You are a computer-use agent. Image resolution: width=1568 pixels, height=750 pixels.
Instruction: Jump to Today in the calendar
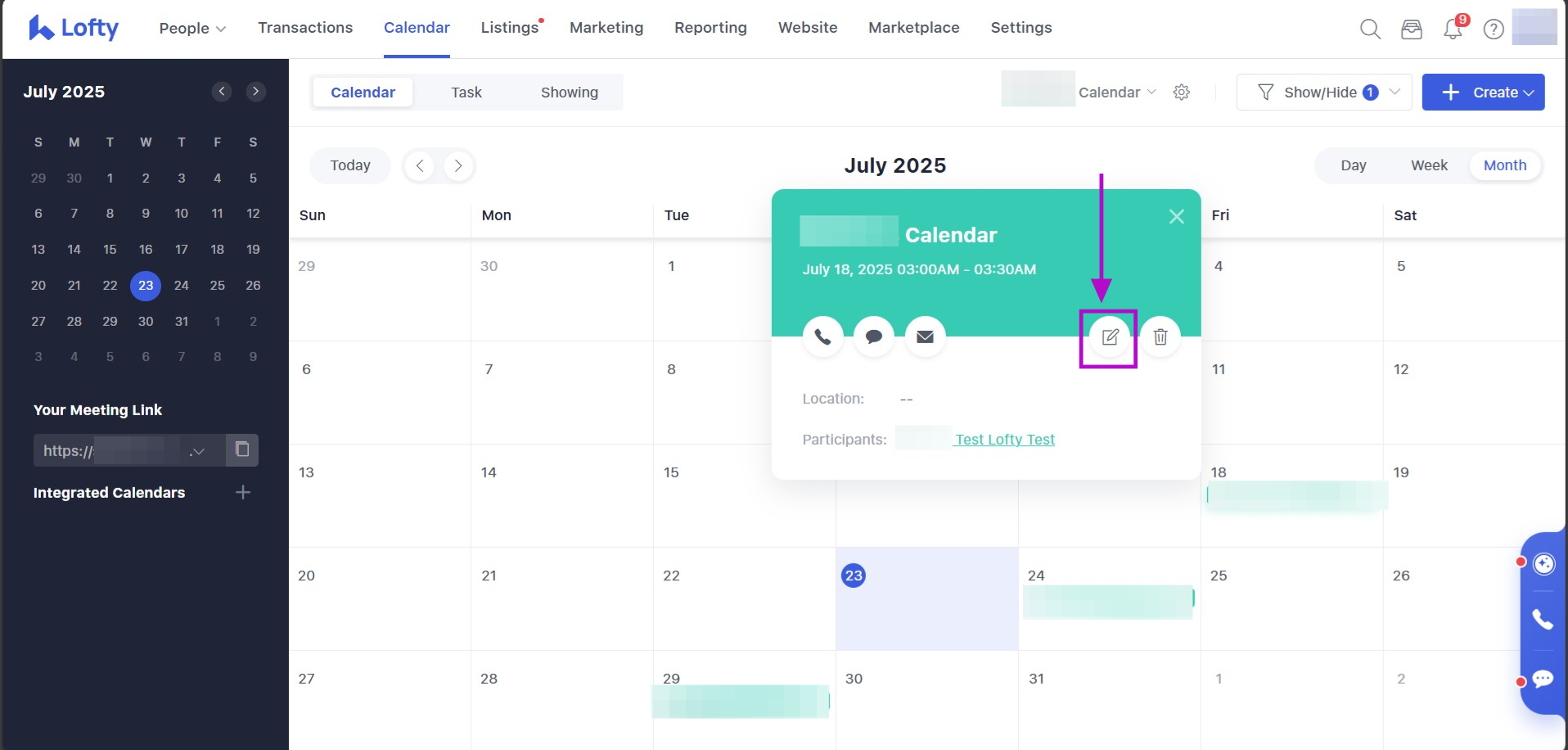[350, 165]
